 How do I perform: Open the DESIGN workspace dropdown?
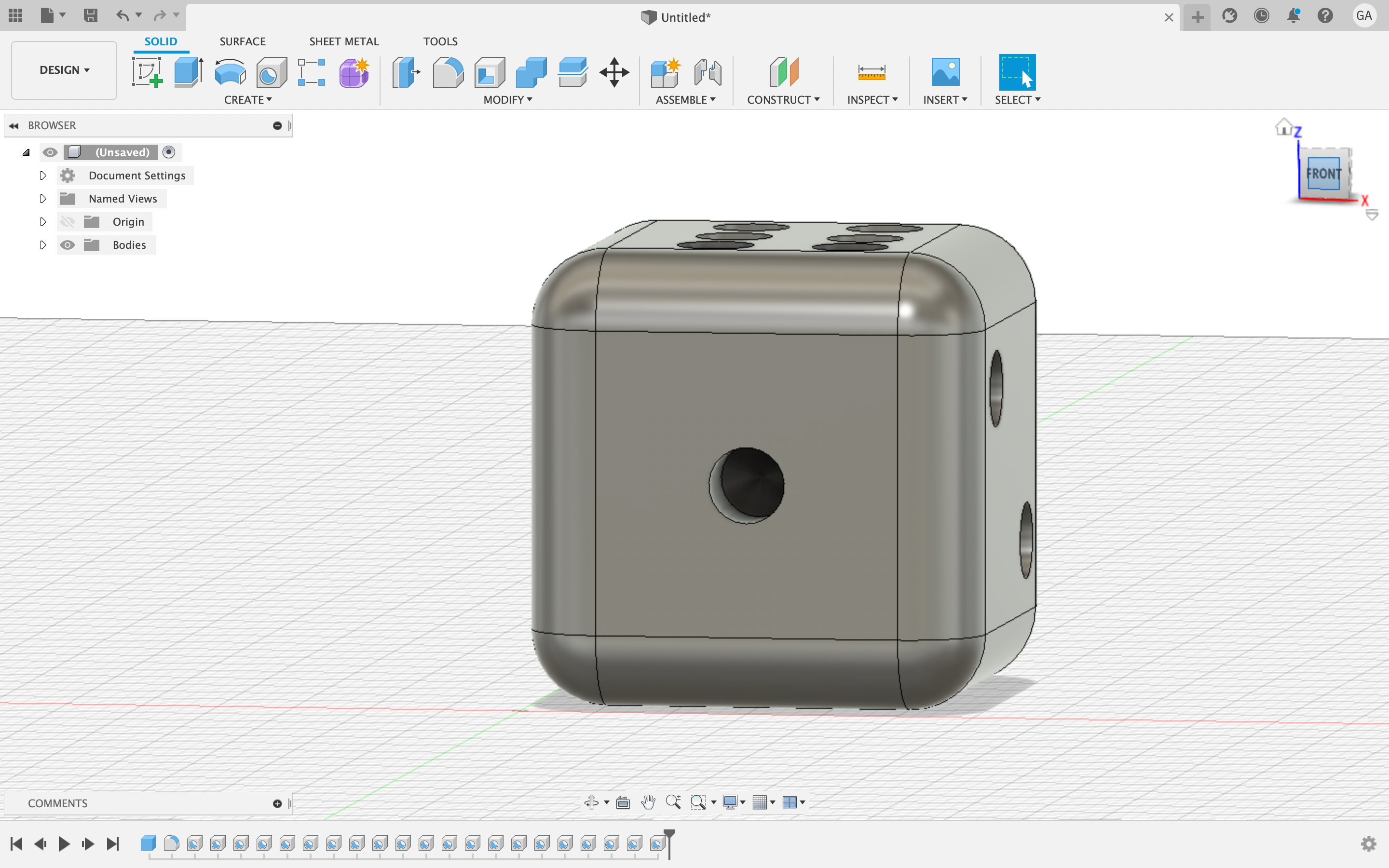click(63, 70)
